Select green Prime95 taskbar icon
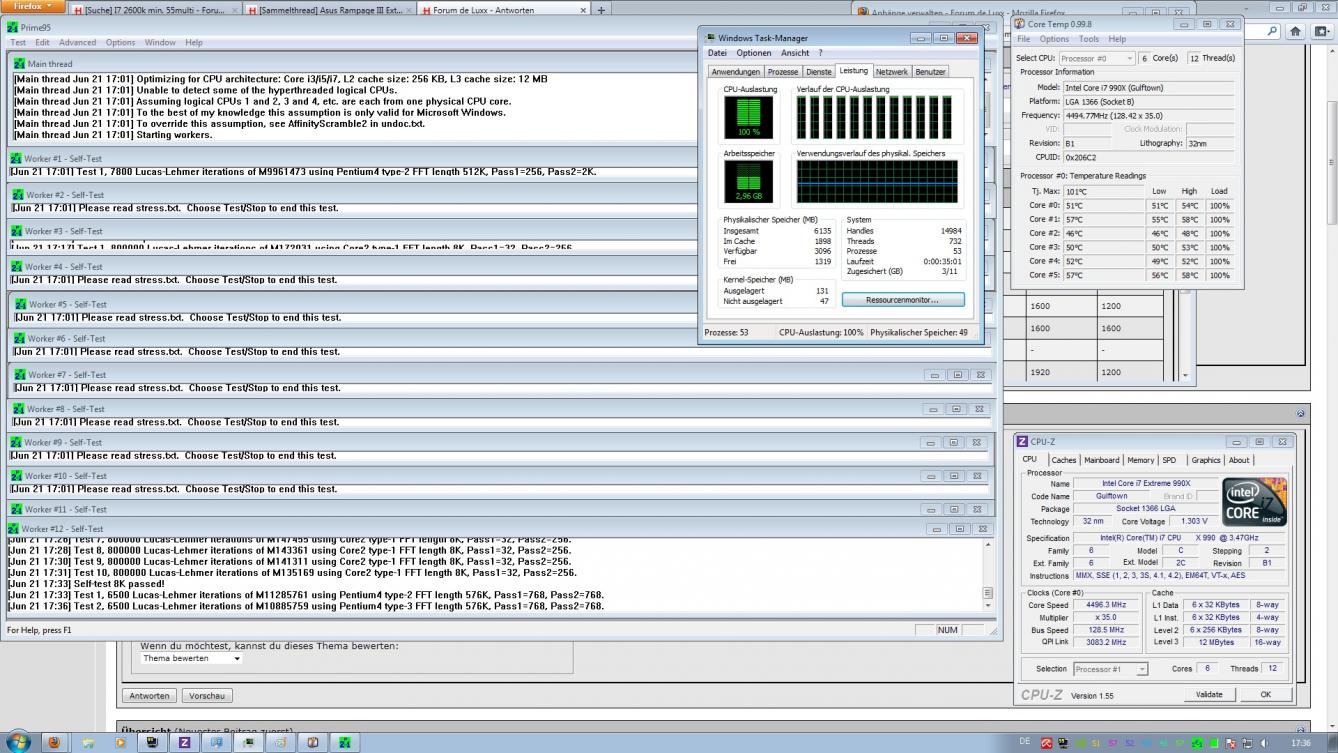Viewport: 1338px width, 753px height. [x=344, y=743]
